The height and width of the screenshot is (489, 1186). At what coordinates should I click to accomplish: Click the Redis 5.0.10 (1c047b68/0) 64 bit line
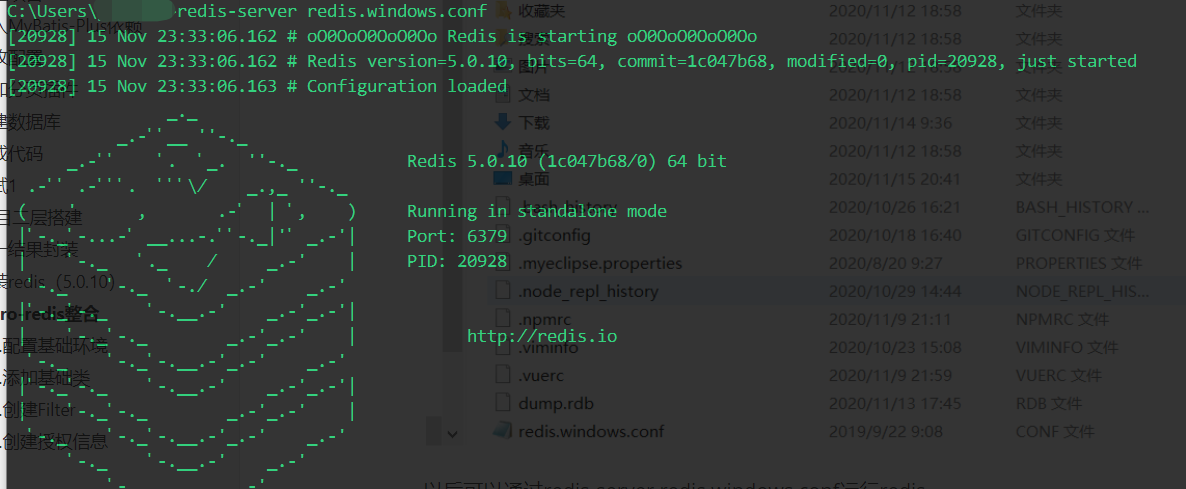coord(567,160)
